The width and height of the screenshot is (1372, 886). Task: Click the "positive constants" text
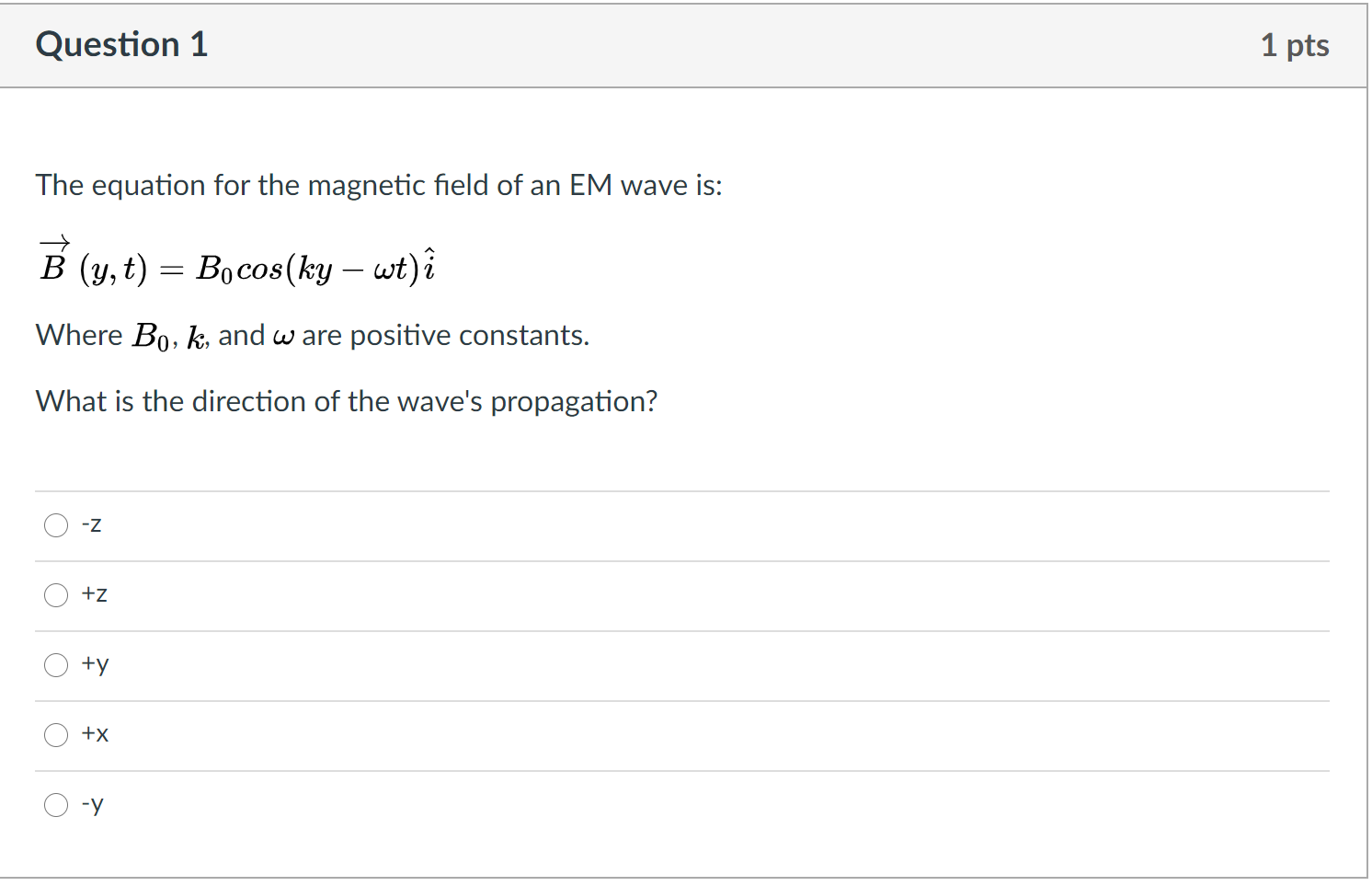pyautogui.click(x=469, y=336)
